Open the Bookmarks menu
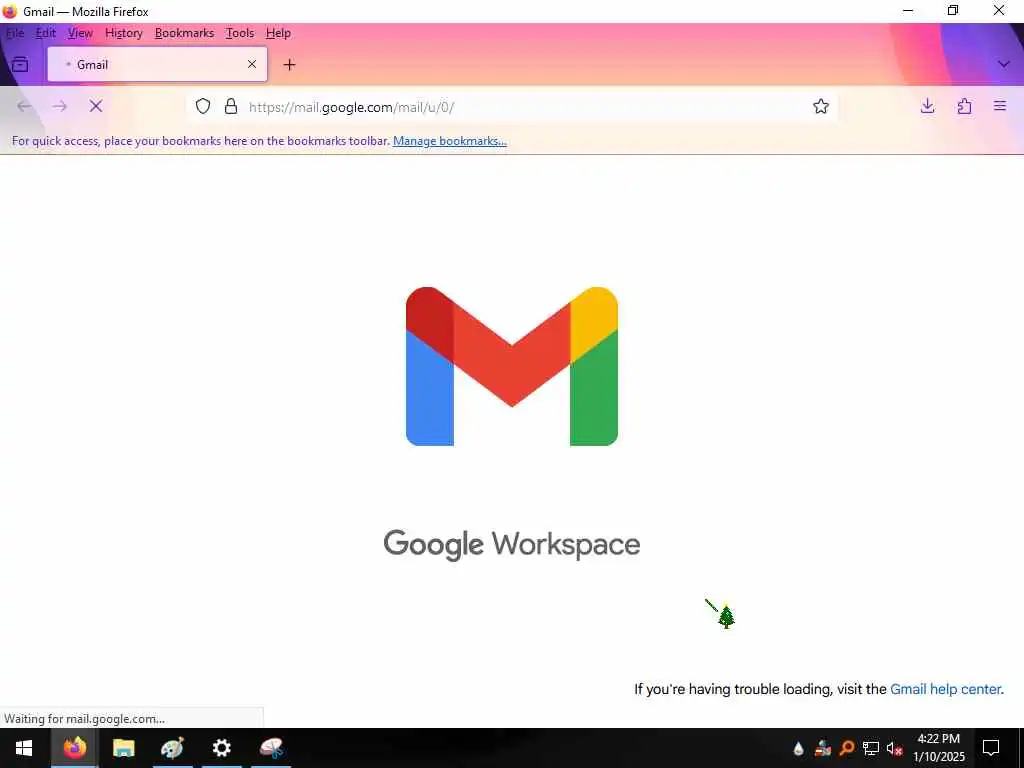 point(184,33)
